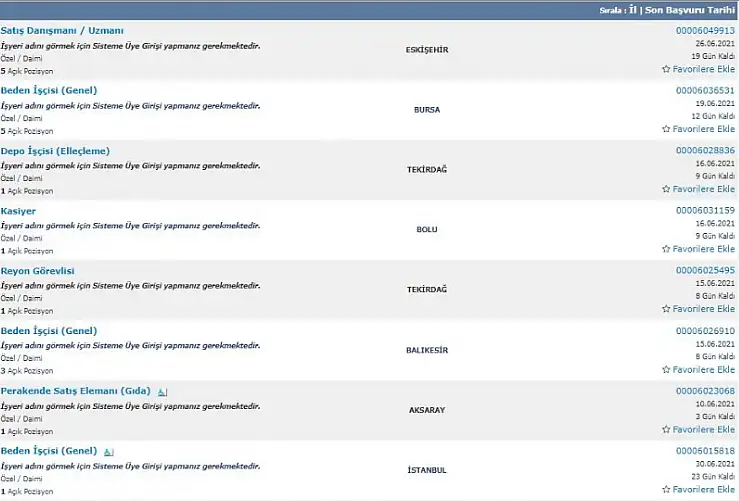Open Depo İşçisi (Elleçleme) listing

55,151
